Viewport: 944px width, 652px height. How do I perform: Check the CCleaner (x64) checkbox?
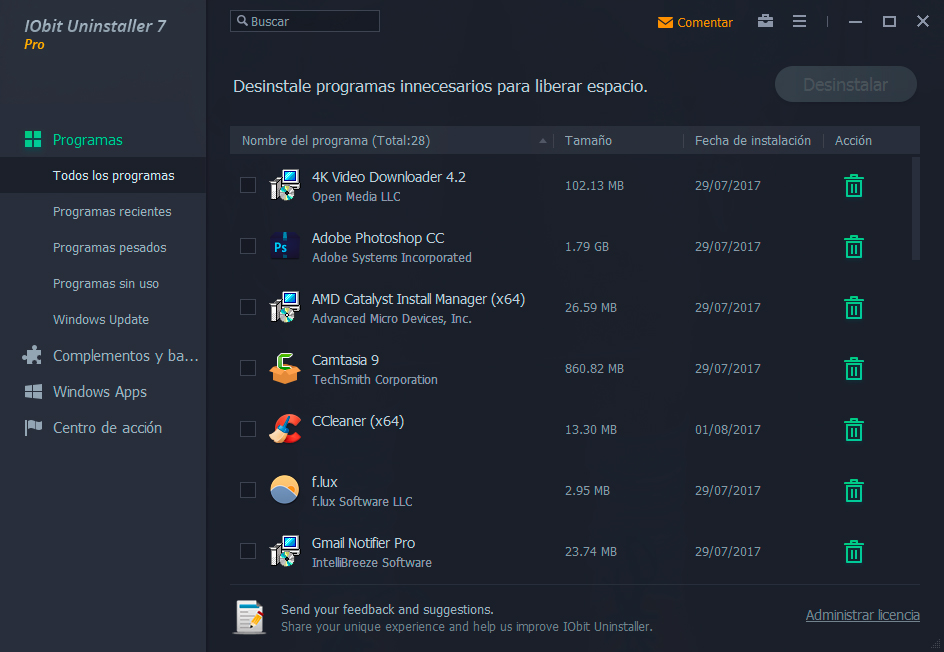248,429
